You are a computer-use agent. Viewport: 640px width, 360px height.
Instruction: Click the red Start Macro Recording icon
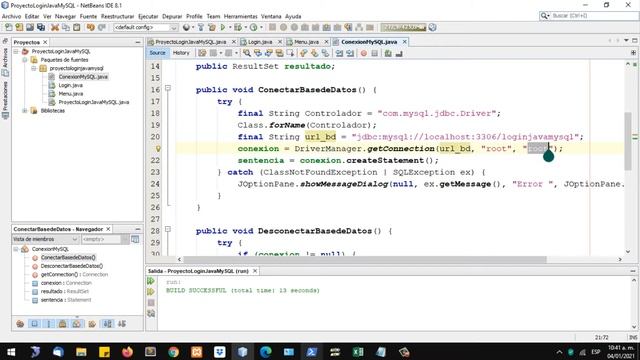coord(363,53)
